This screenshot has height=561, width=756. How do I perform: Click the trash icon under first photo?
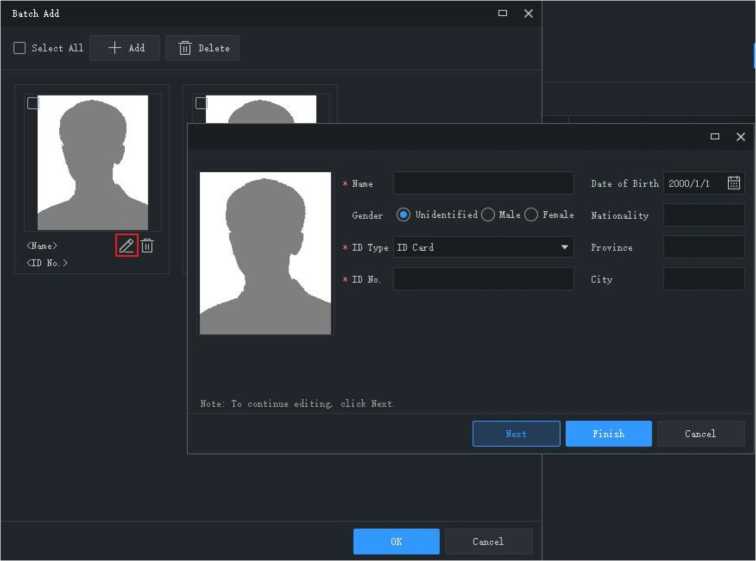(147, 245)
